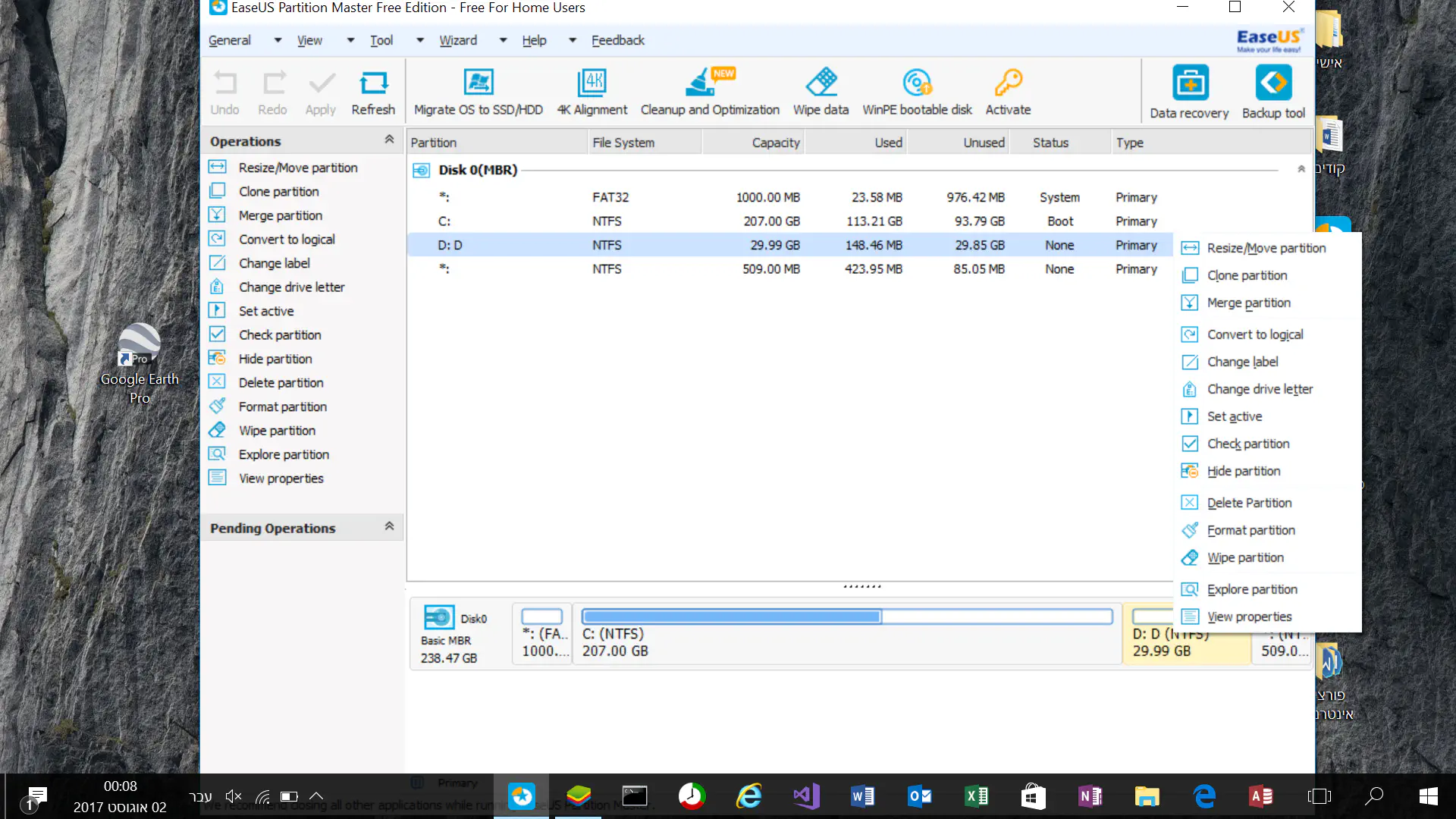This screenshot has height=819, width=1456.
Task: Open Excel from the Windows taskbar
Action: [976, 795]
